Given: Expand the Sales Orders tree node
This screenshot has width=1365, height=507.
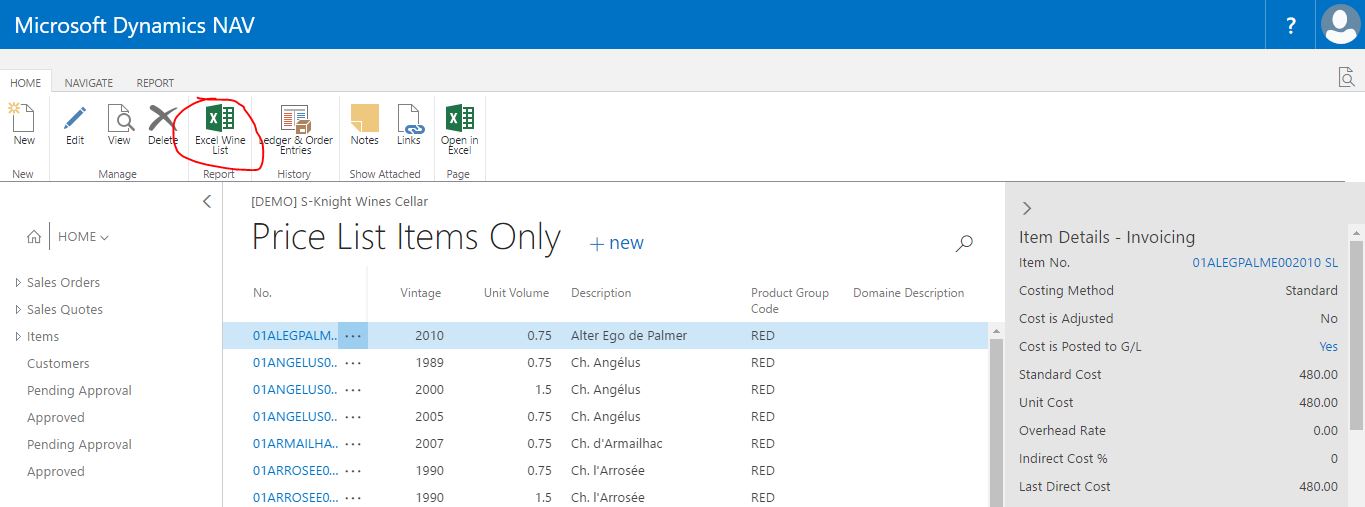Looking at the screenshot, I should point(18,283).
